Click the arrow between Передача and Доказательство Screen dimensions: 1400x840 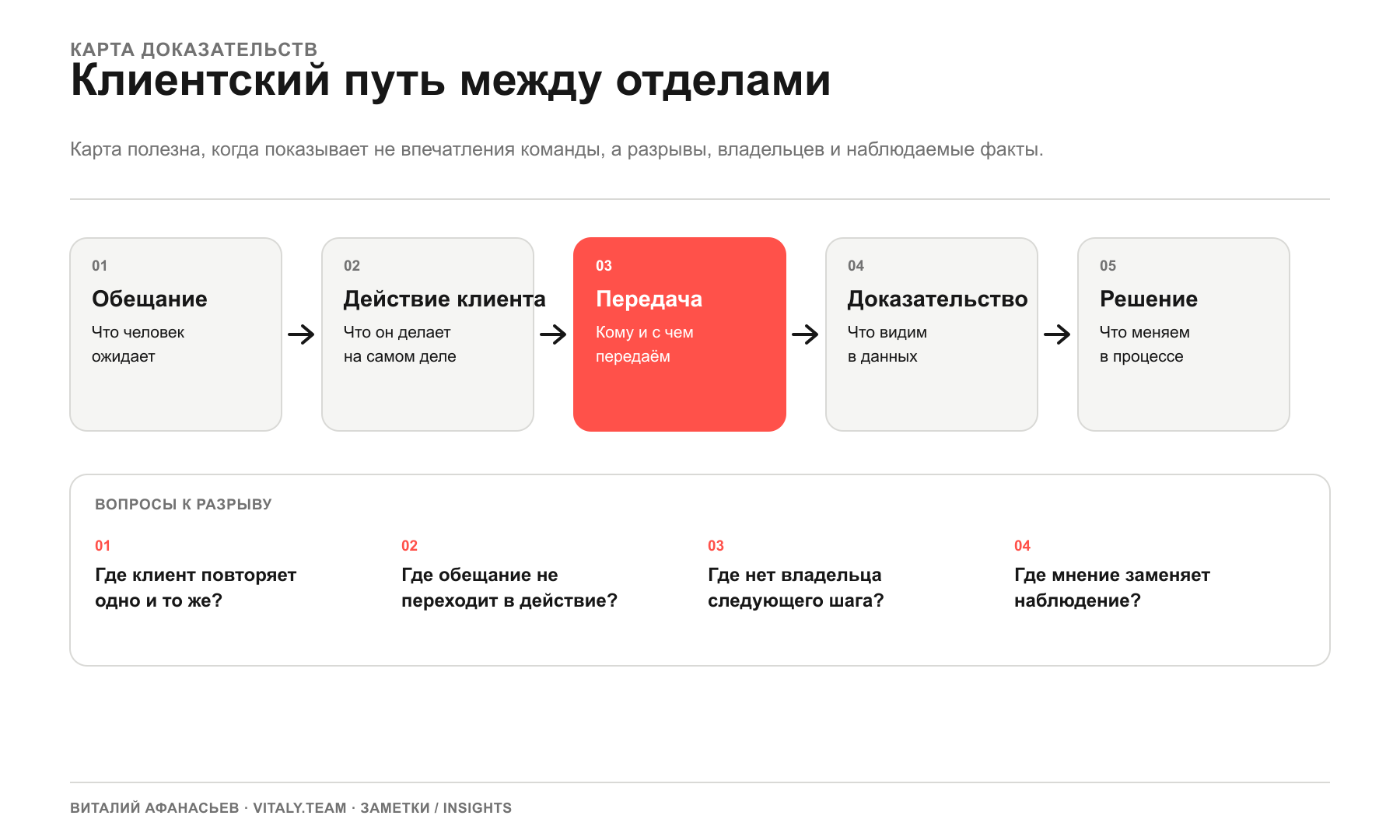point(805,334)
